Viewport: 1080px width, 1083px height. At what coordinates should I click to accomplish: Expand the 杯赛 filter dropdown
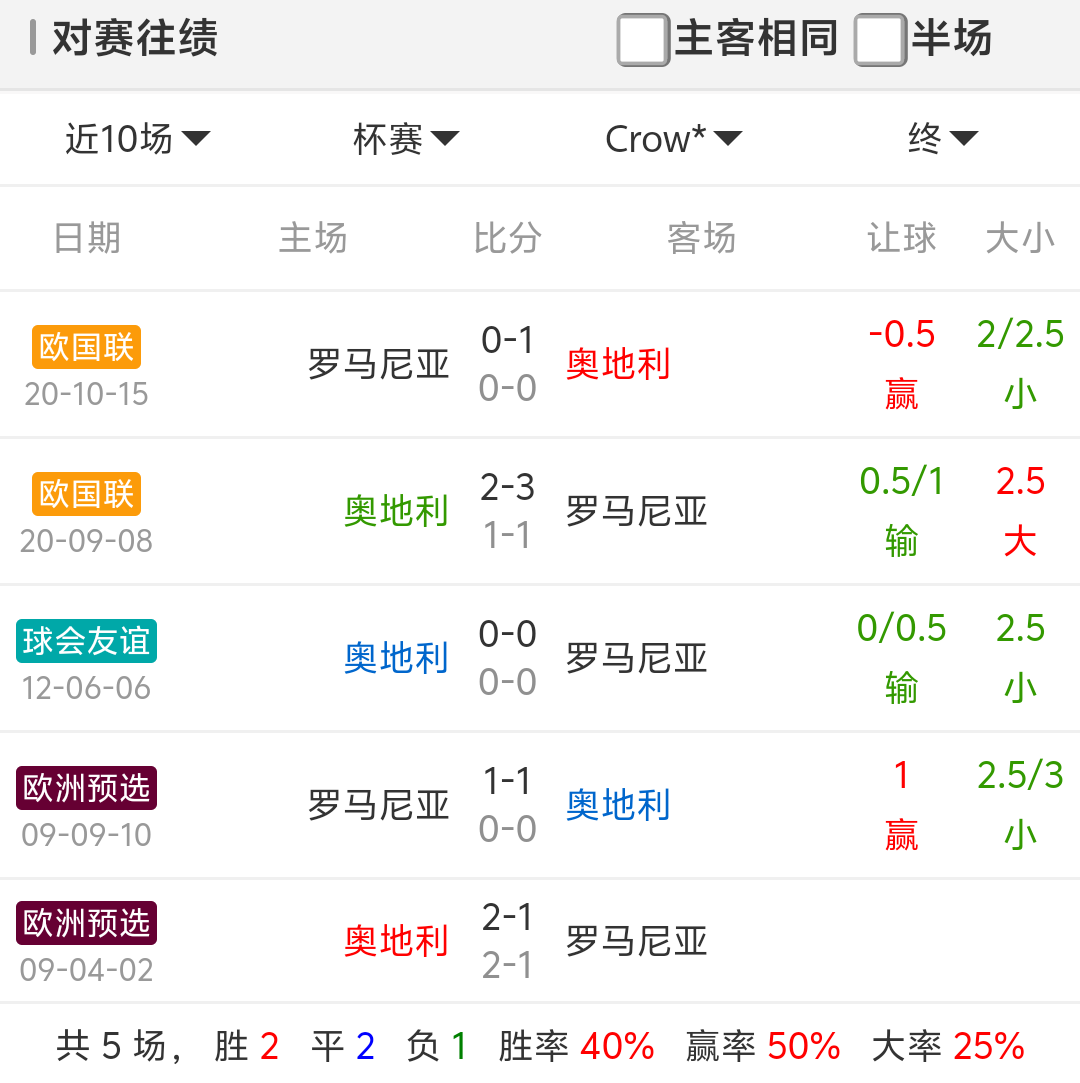point(405,139)
